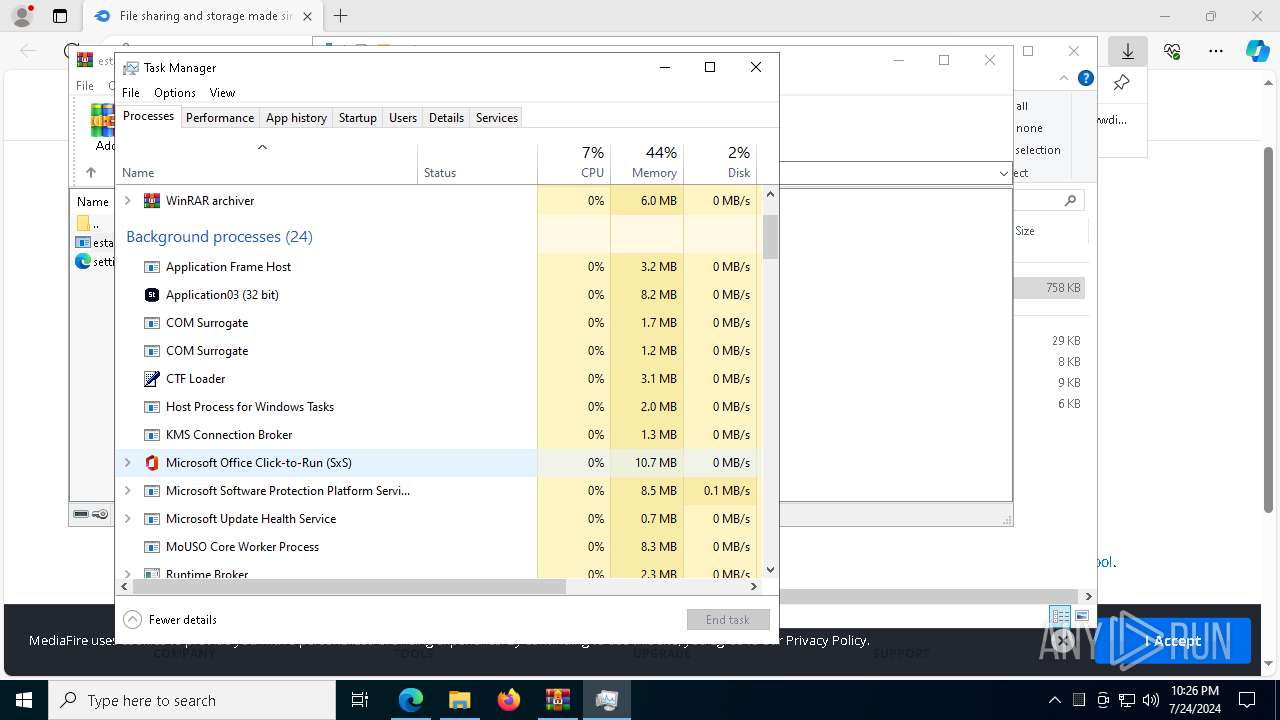The height and width of the screenshot is (720, 1280).
Task: Collapse to Fewer details
Action: point(170,620)
